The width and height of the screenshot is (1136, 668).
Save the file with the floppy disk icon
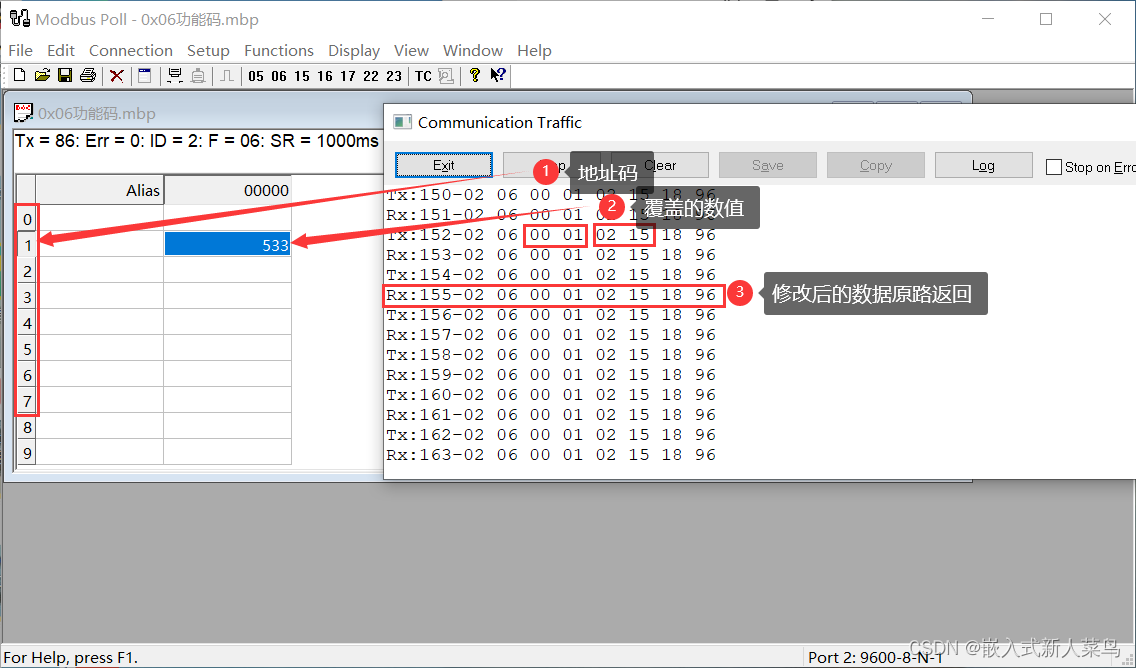click(65, 75)
